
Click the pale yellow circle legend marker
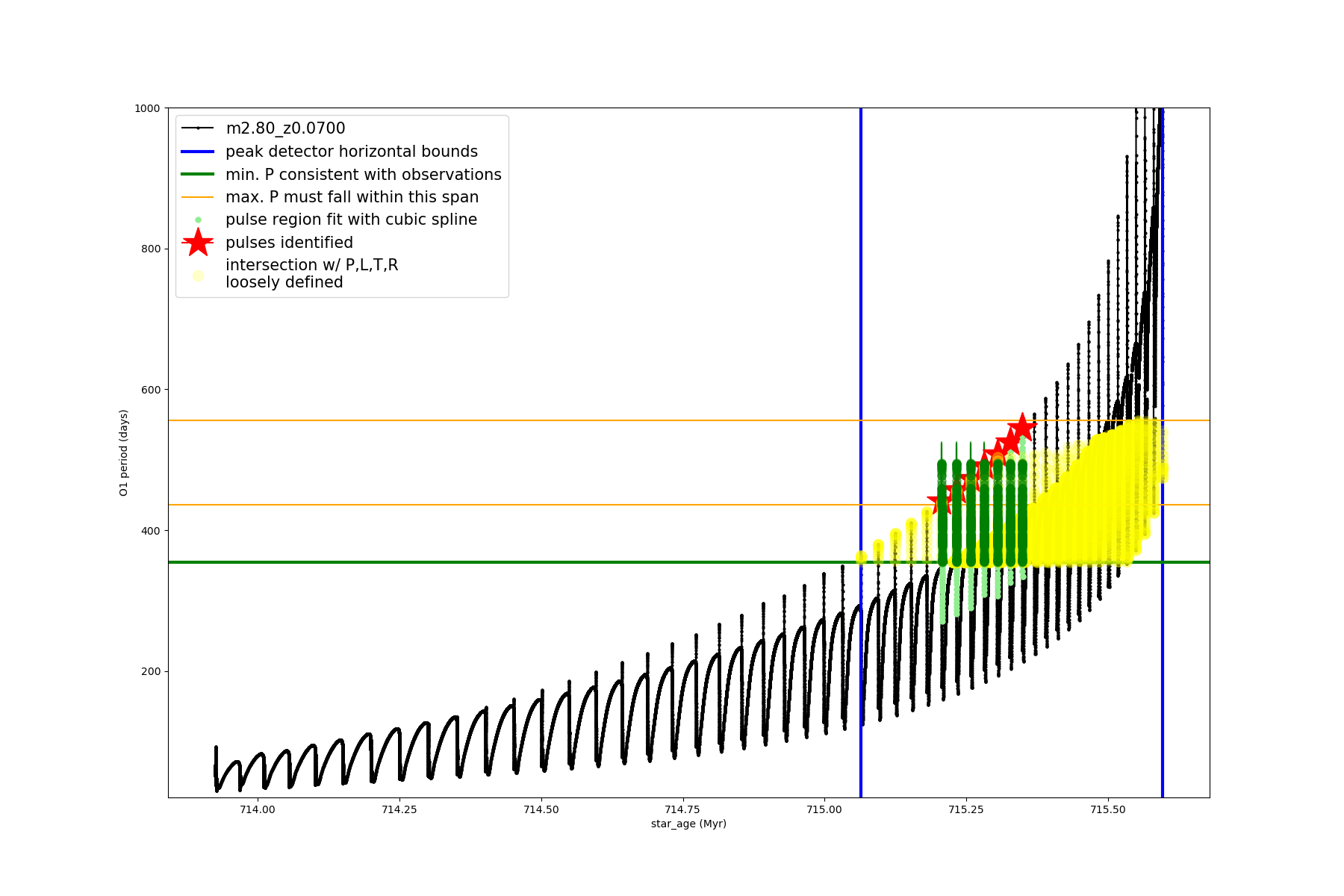pyautogui.click(x=198, y=276)
